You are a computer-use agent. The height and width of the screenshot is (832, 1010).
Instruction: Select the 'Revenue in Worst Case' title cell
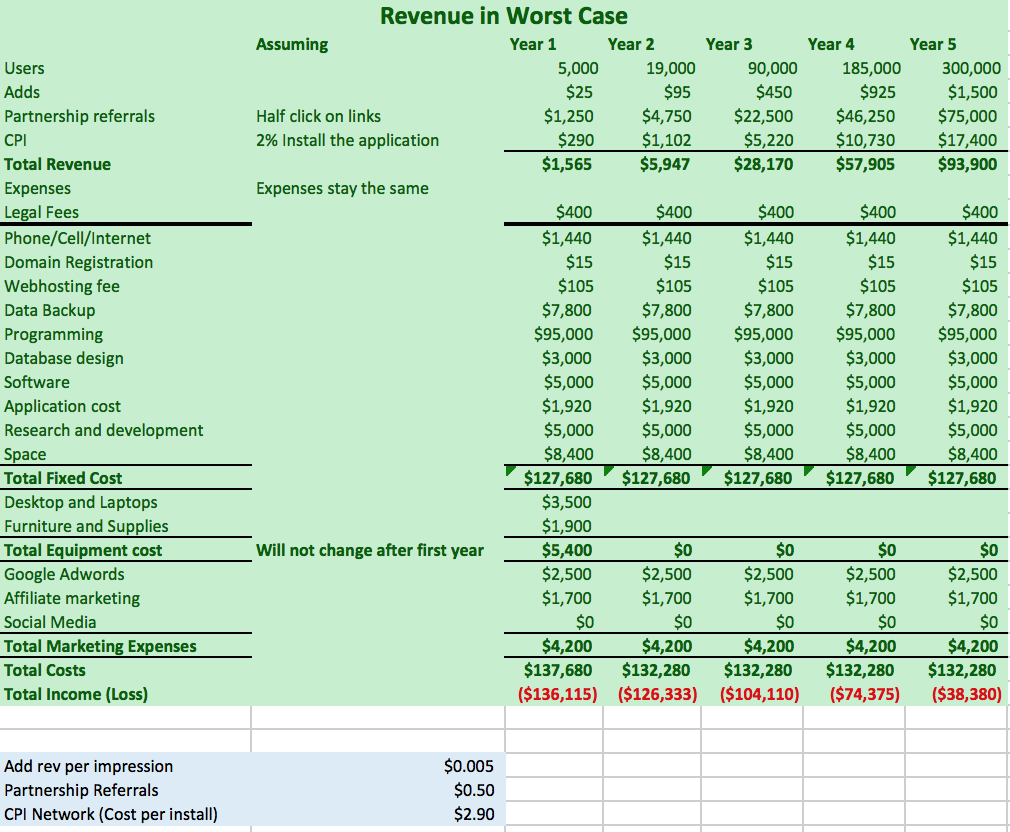[504, 16]
